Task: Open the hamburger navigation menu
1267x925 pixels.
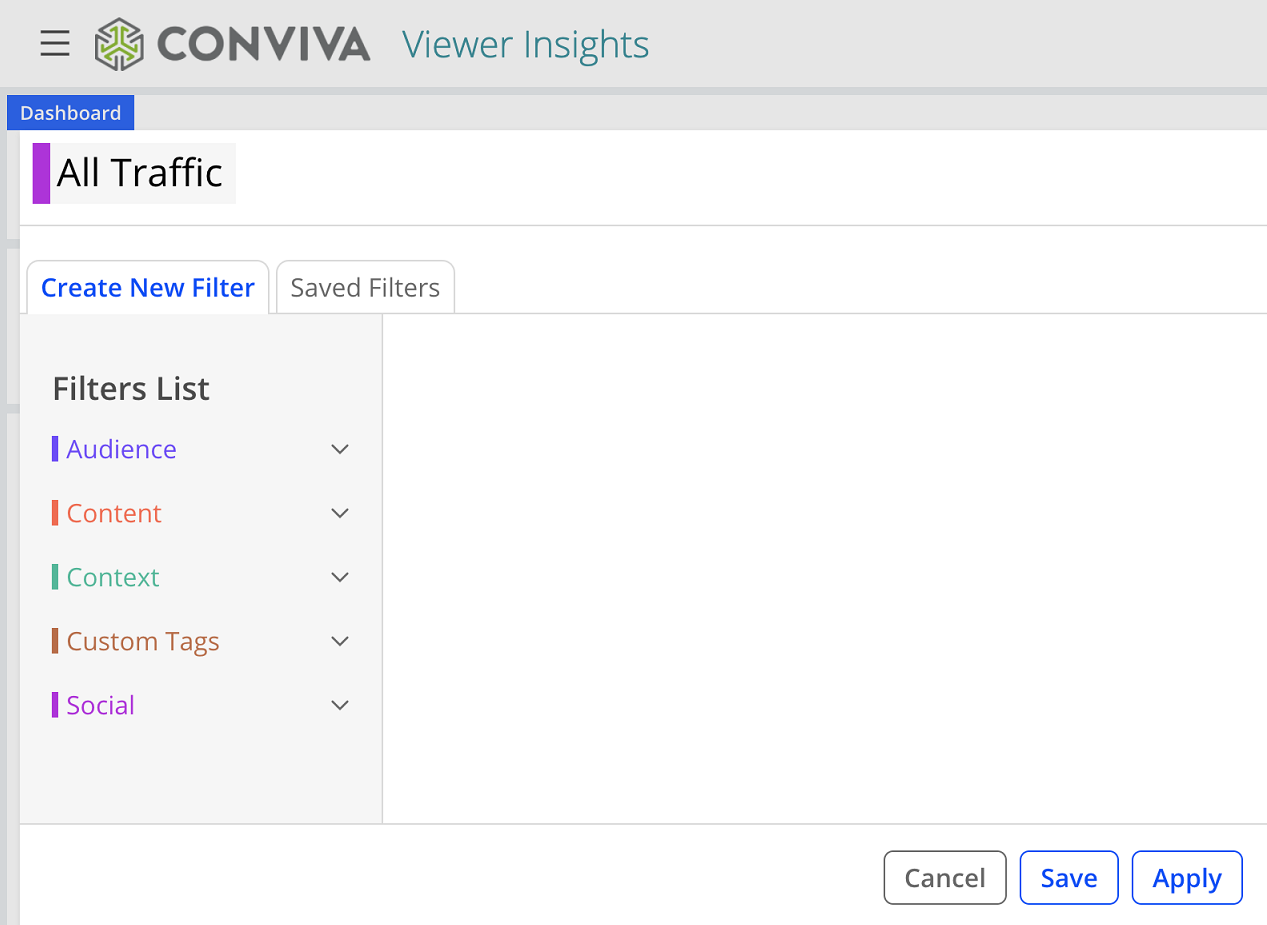Action: click(x=55, y=44)
